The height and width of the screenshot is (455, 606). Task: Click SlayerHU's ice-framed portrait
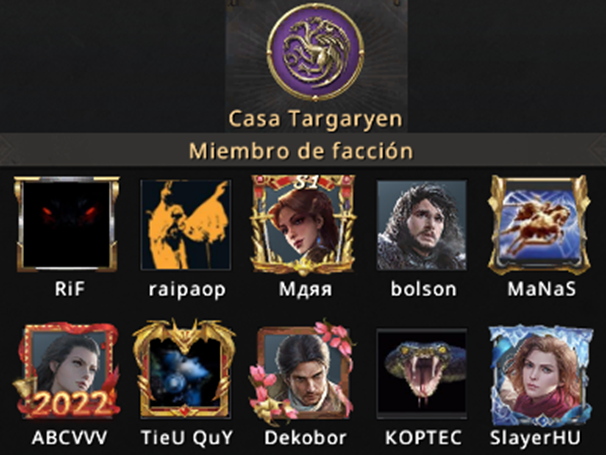540,375
